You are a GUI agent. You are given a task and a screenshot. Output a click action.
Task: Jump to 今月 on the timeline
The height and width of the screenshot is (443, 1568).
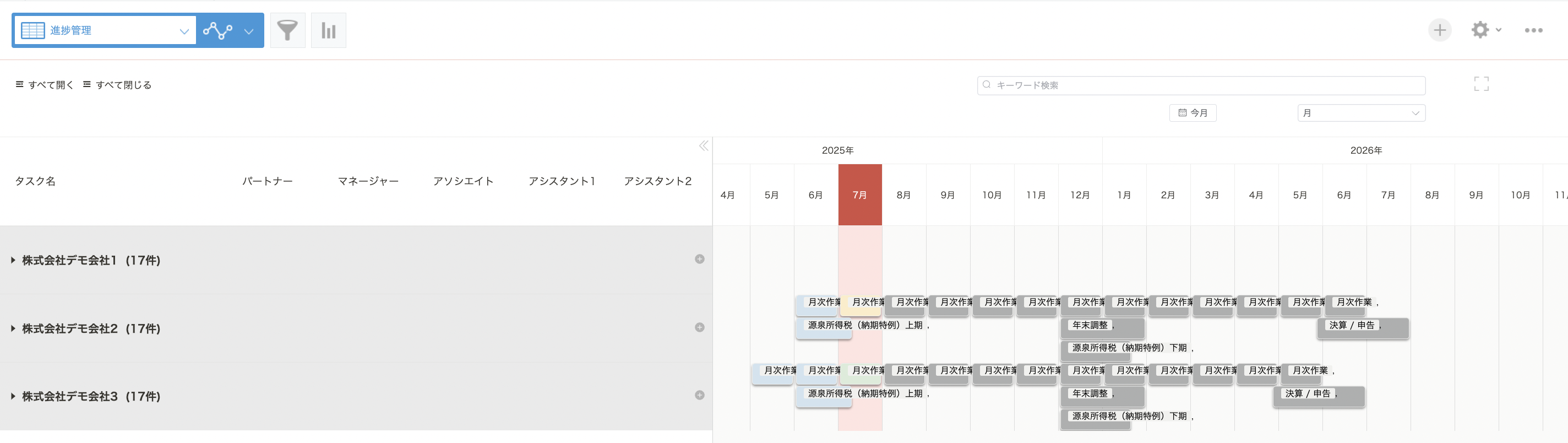tap(1193, 113)
